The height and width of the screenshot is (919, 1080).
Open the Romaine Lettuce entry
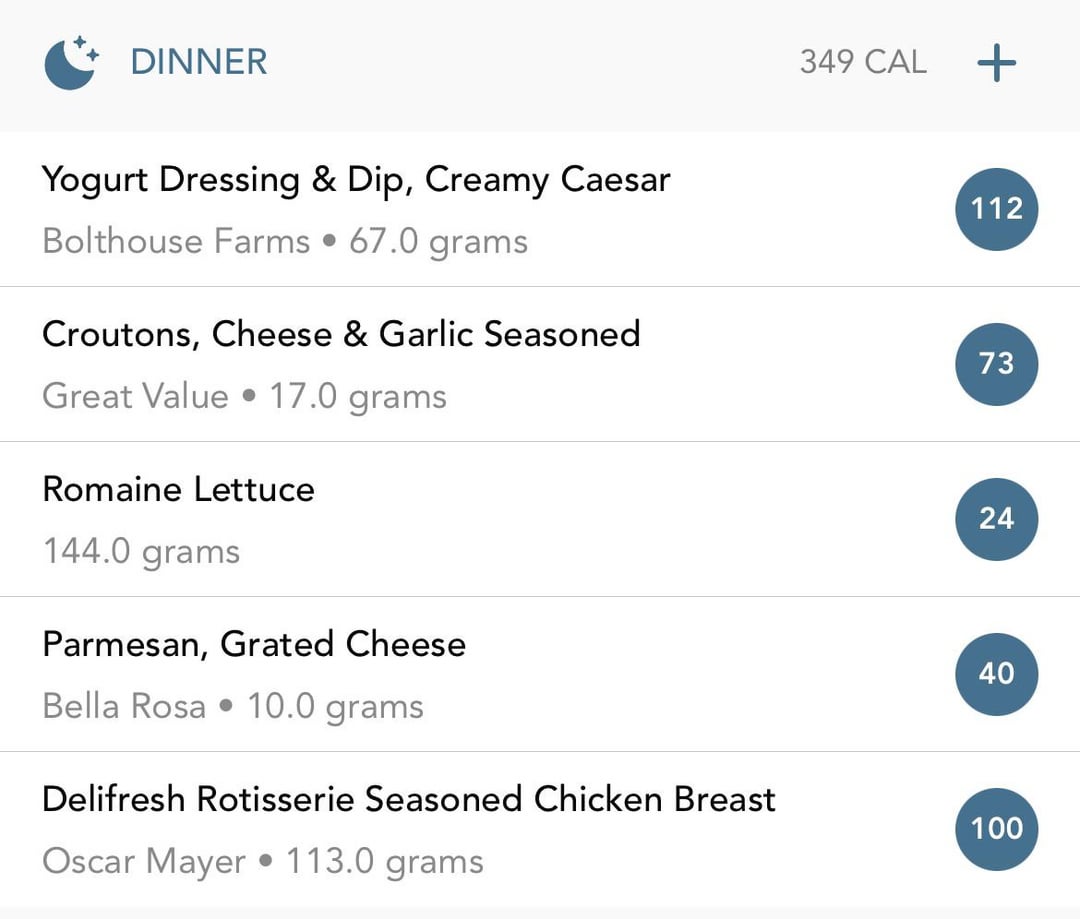[540, 519]
